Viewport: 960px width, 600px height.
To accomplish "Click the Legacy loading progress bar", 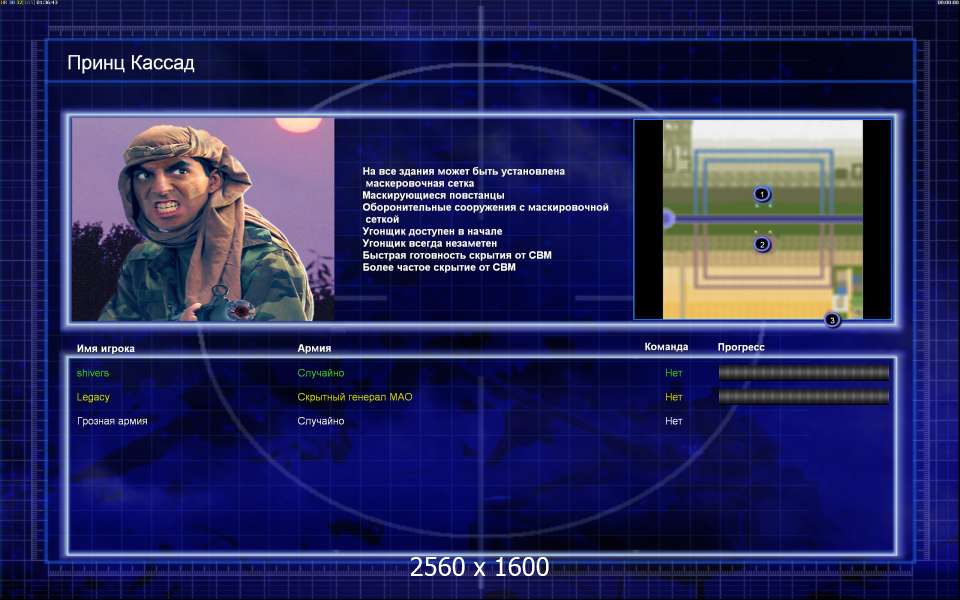I will click(x=804, y=397).
